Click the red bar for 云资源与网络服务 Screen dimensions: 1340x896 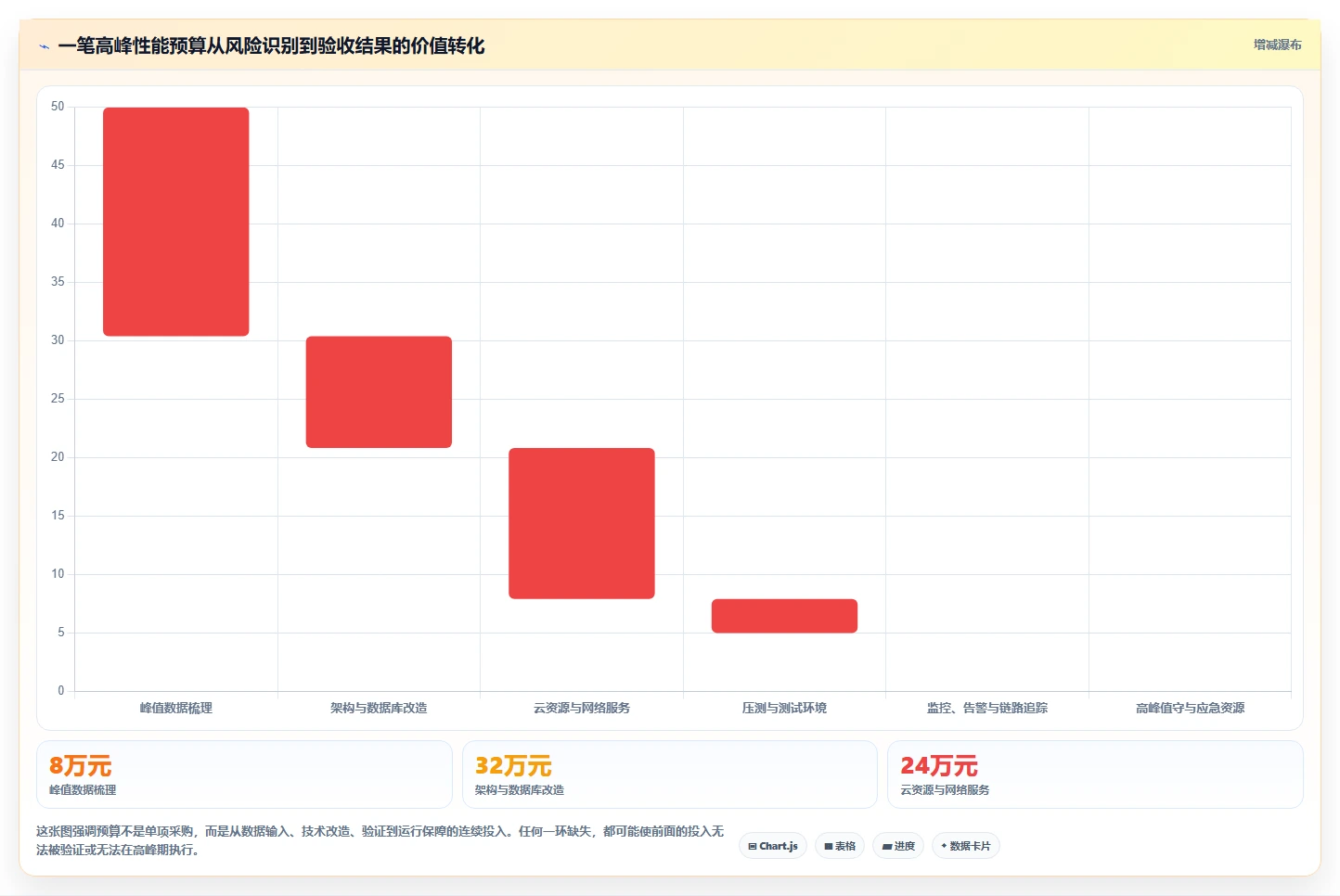tap(582, 523)
